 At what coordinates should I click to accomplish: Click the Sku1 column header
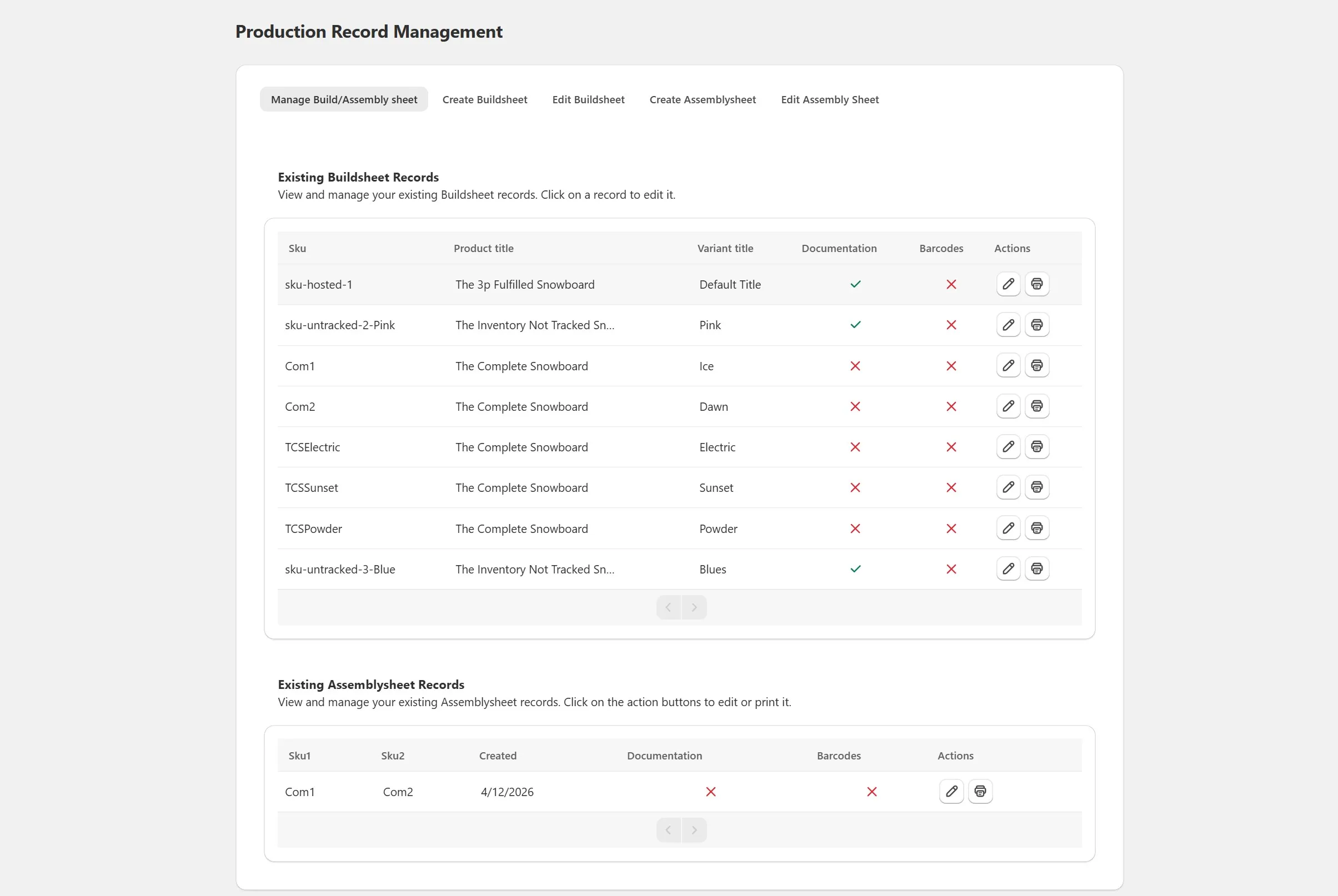click(299, 756)
